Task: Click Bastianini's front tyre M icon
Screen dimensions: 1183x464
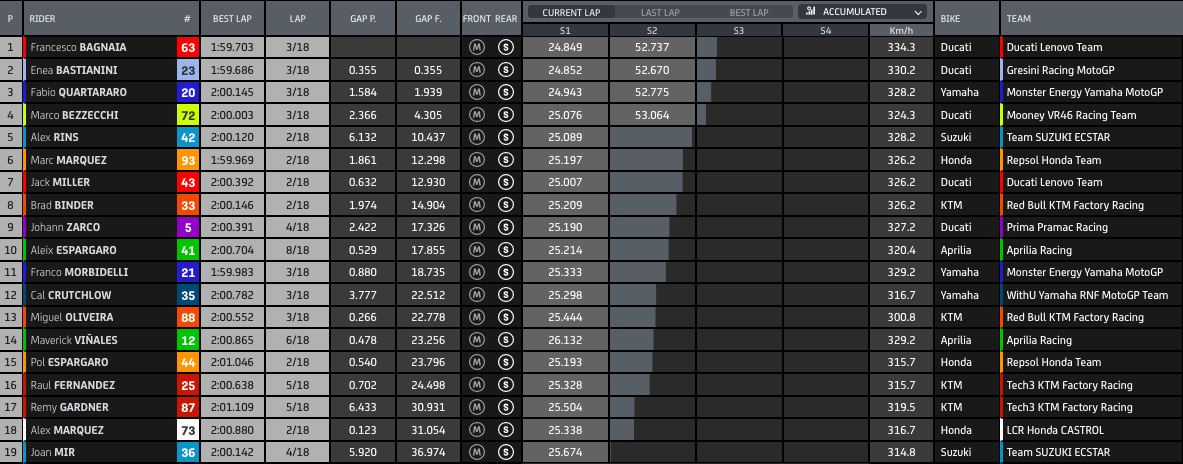Action: point(476,70)
